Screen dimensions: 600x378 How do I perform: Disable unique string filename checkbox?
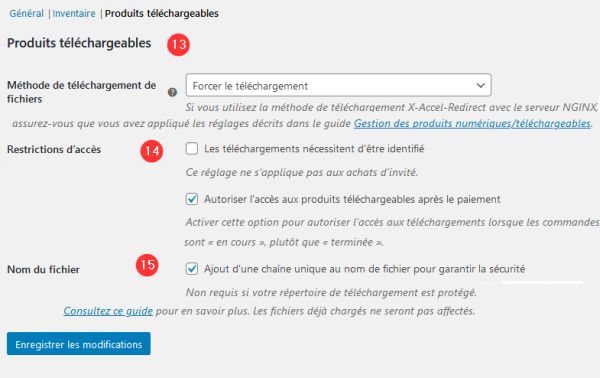tap(192, 269)
